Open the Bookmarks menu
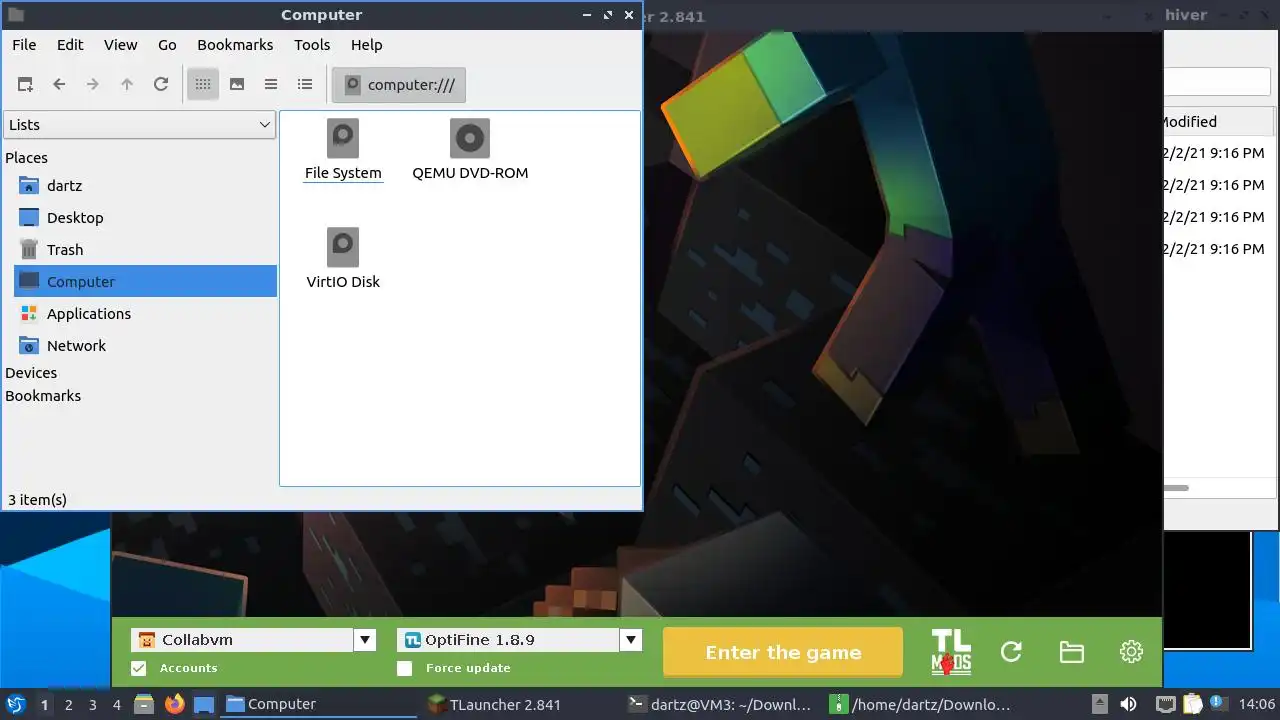The height and width of the screenshot is (720, 1280). point(235,45)
